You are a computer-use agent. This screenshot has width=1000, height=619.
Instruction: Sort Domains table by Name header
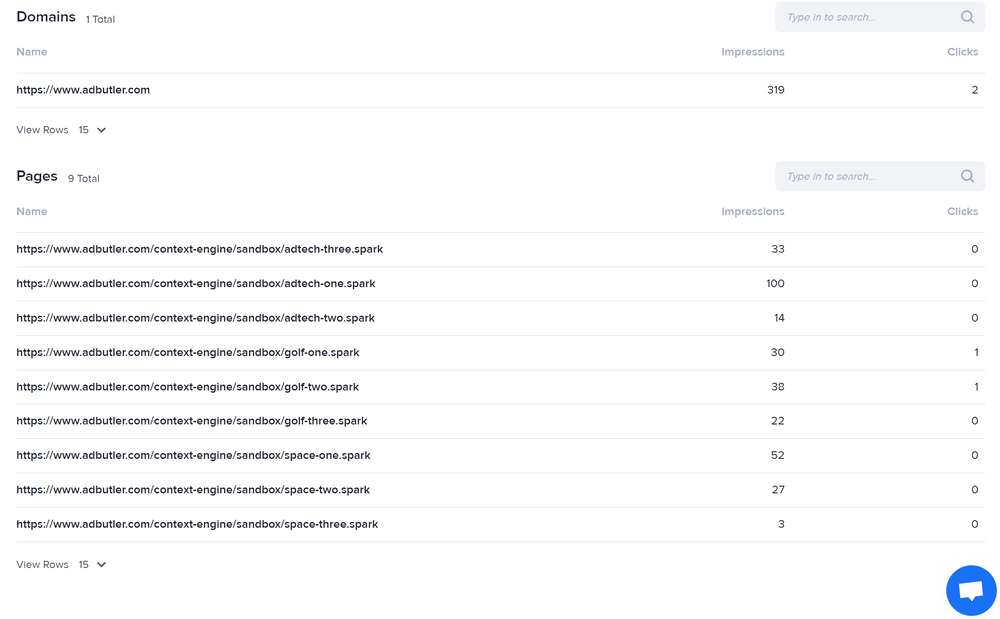(32, 52)
